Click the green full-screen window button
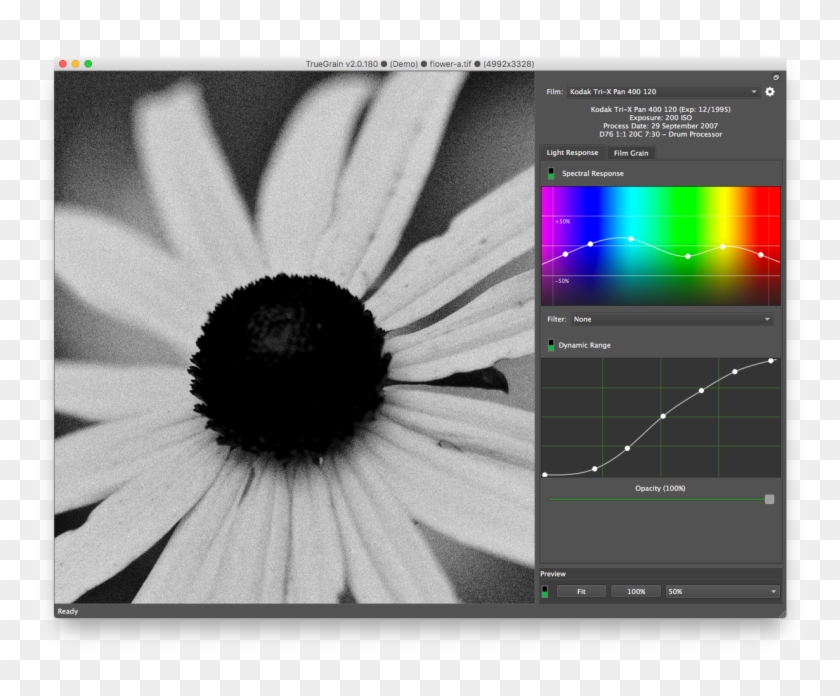 pos(88,64)
